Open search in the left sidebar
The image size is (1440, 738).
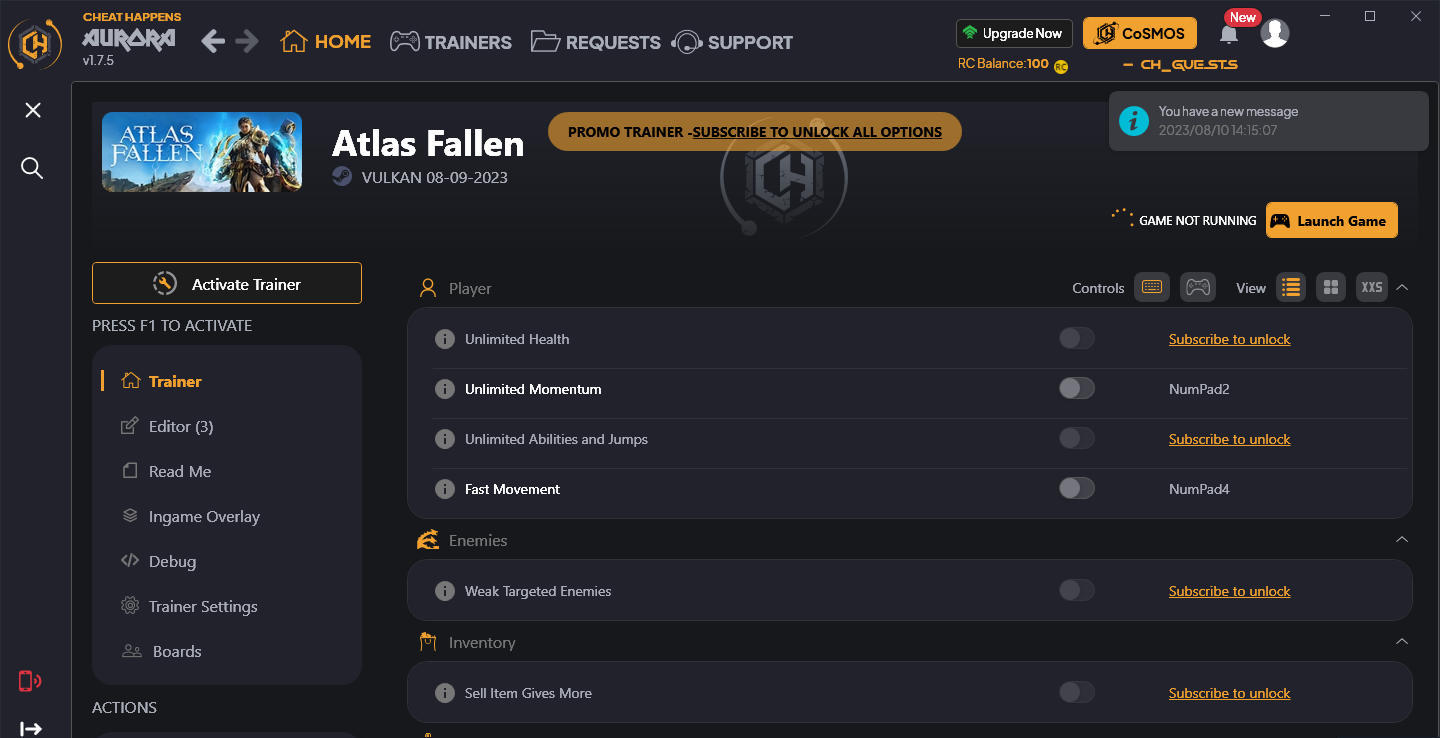pos(32,168)
